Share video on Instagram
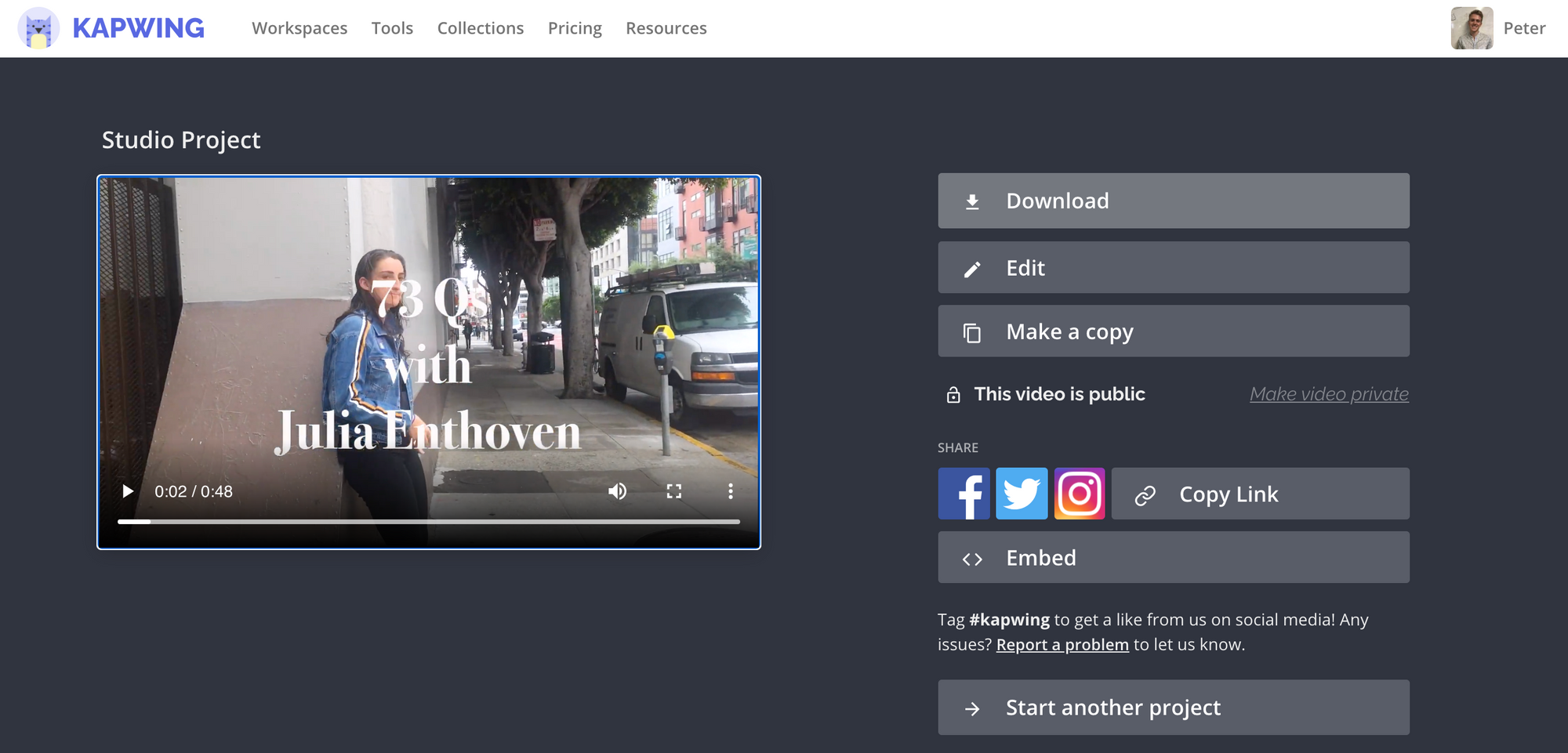Screen dimensions: 1568x753 (x=1080, y=494)
